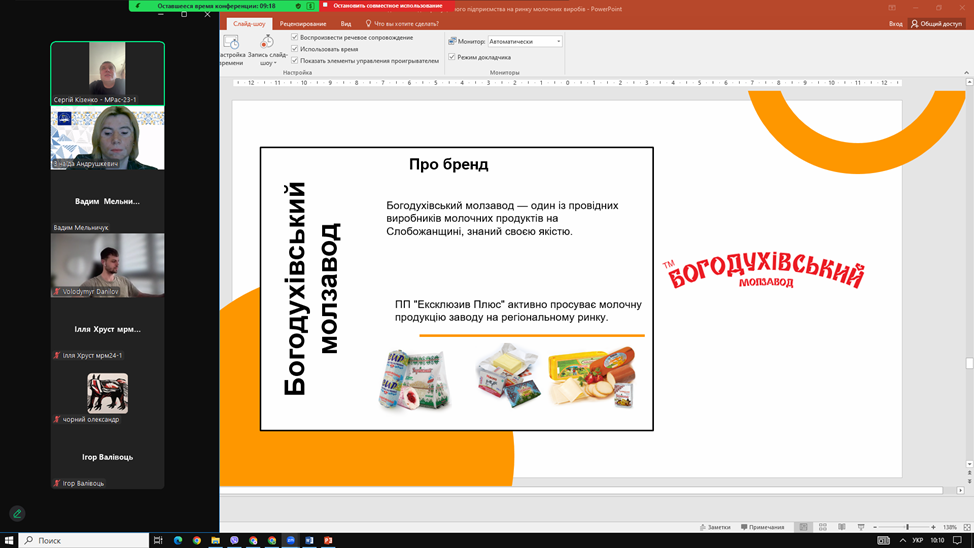The image size is (974, 548).
Task: Click the zoom out minus button
Action: (875, 527)
